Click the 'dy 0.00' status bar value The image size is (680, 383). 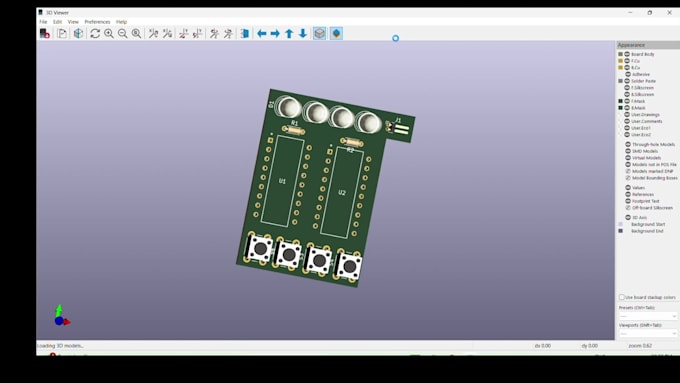coord(589,346)
